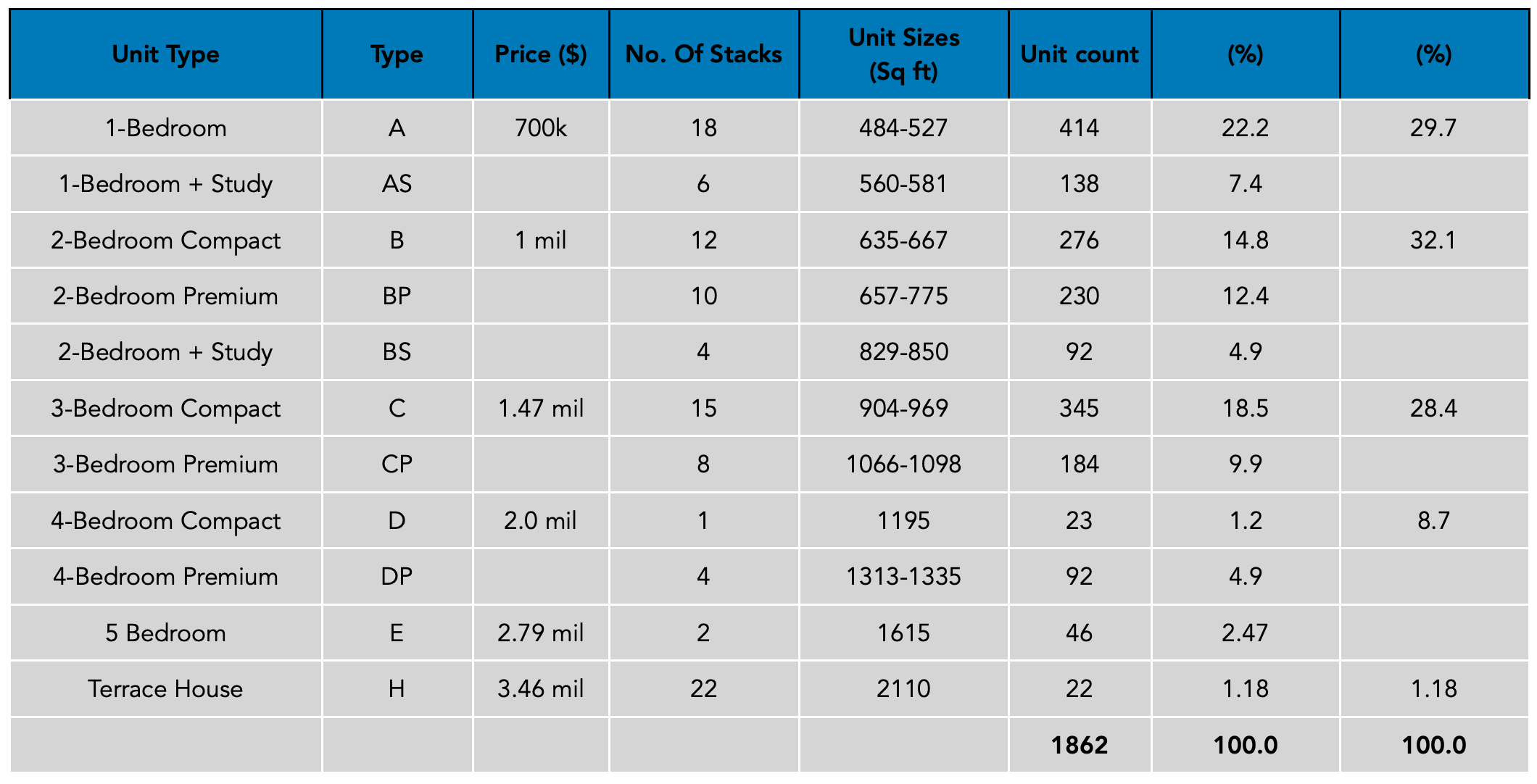Select the 2-Bedroom Compact cell
Viewport: 1537px width, 784px height.
165,241
